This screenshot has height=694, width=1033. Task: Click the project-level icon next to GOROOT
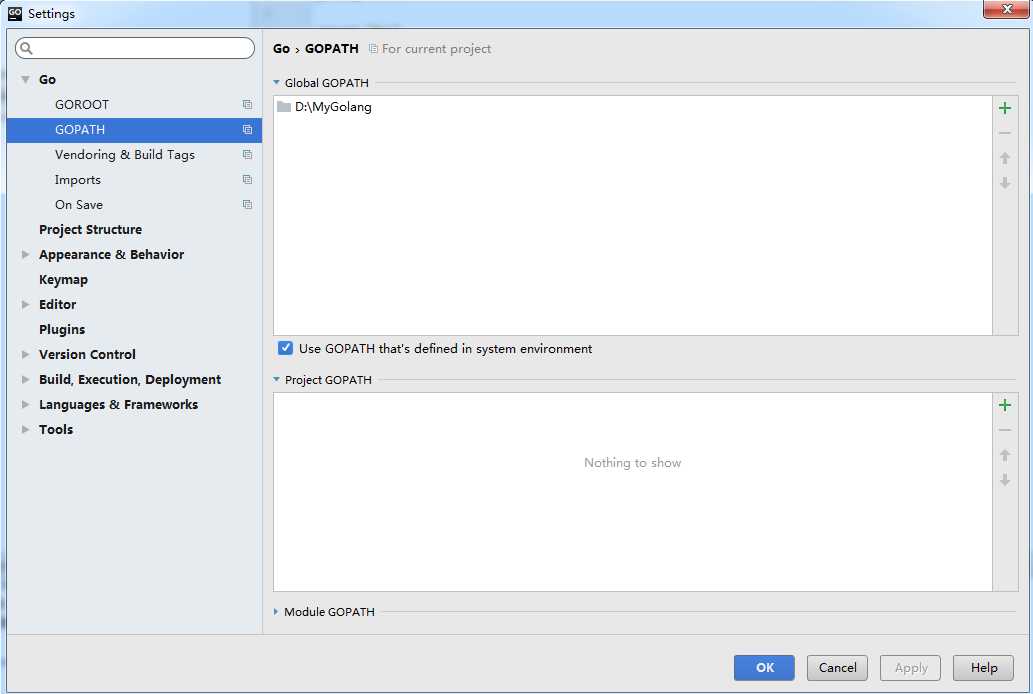click(x=247, y=104)
